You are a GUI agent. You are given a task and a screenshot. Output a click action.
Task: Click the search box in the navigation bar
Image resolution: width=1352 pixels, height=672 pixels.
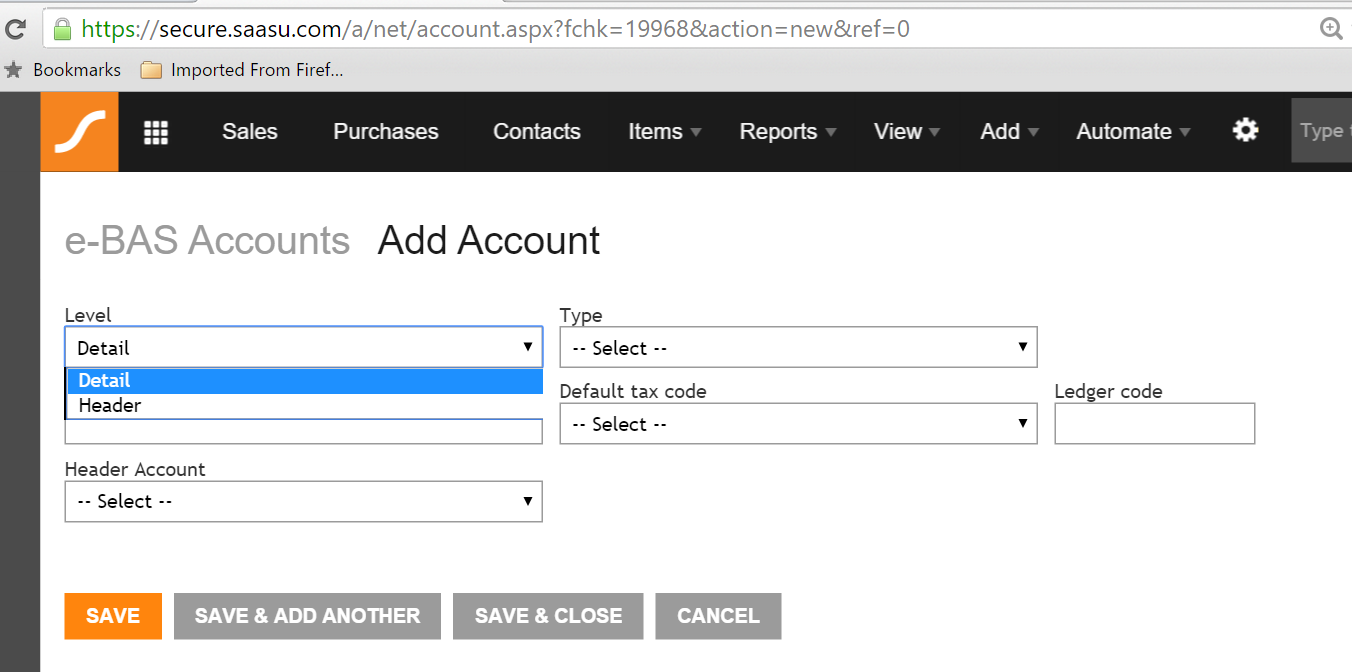[1322, 131]
